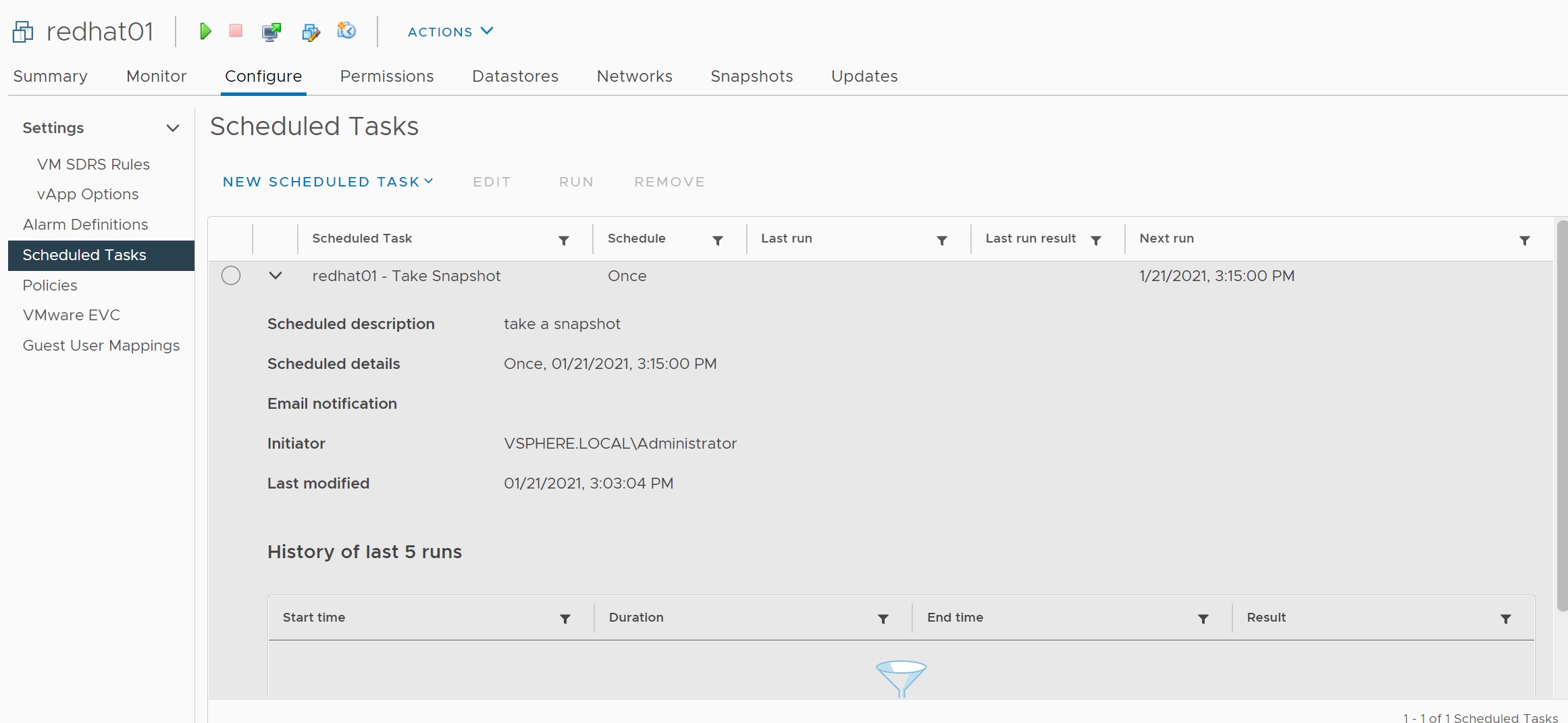The width and height of the screenshot is (1568, 723).
Task: Open the New Scheduled Task dropdown
Action: click(x=328, y=182)
